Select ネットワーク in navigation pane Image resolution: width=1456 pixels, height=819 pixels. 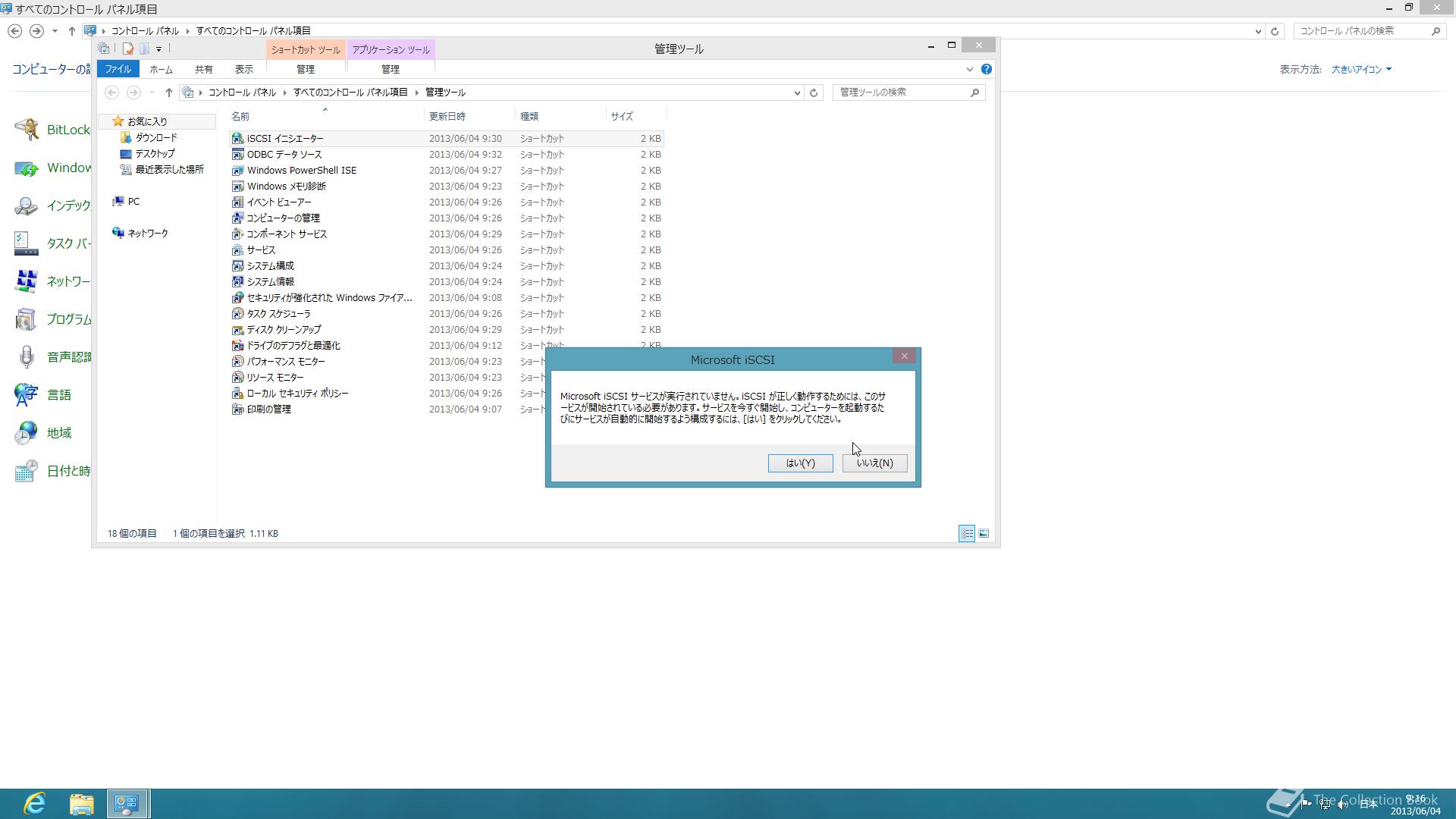(x=147, y=233)
